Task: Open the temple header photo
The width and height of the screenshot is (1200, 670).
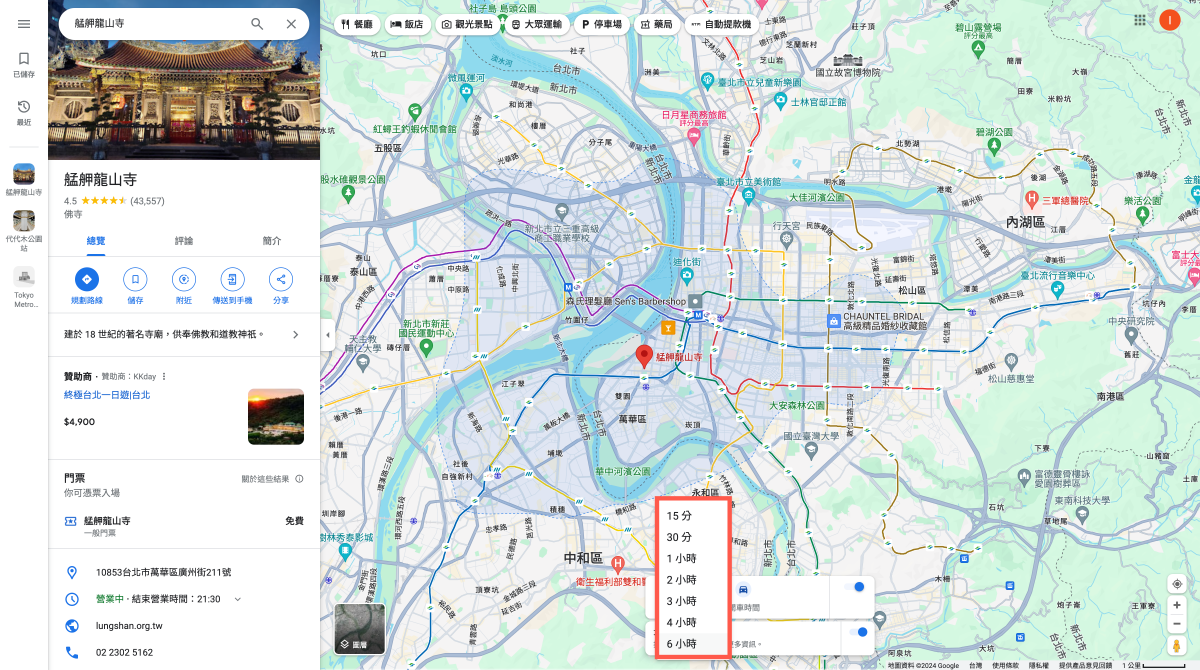Action: (184, 100)
